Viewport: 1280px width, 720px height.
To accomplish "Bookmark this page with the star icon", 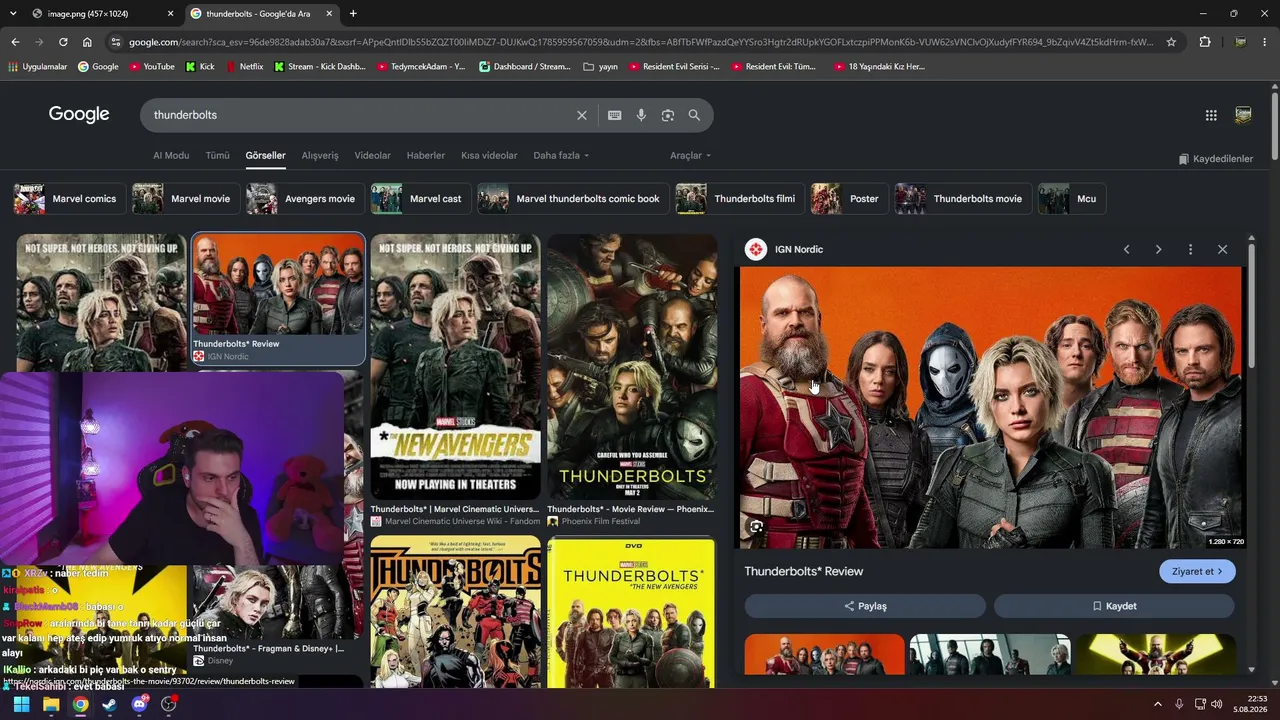I will (1171, 42).
